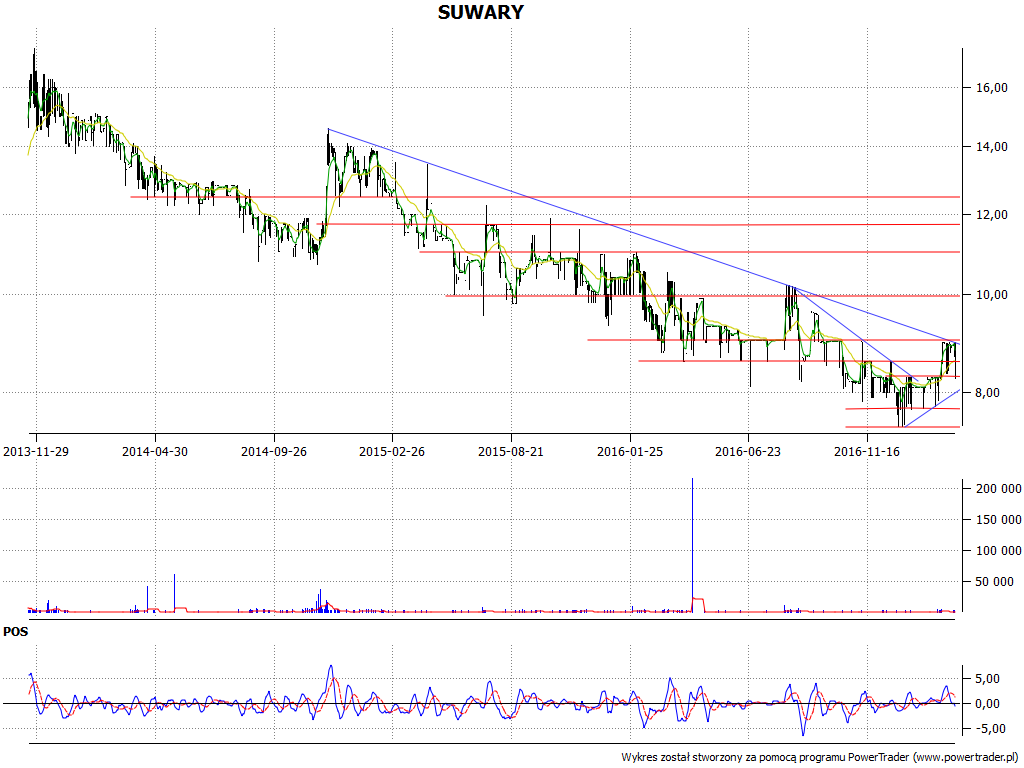
Task: Click the 16,00 price axis label
Action: (991, 88)
